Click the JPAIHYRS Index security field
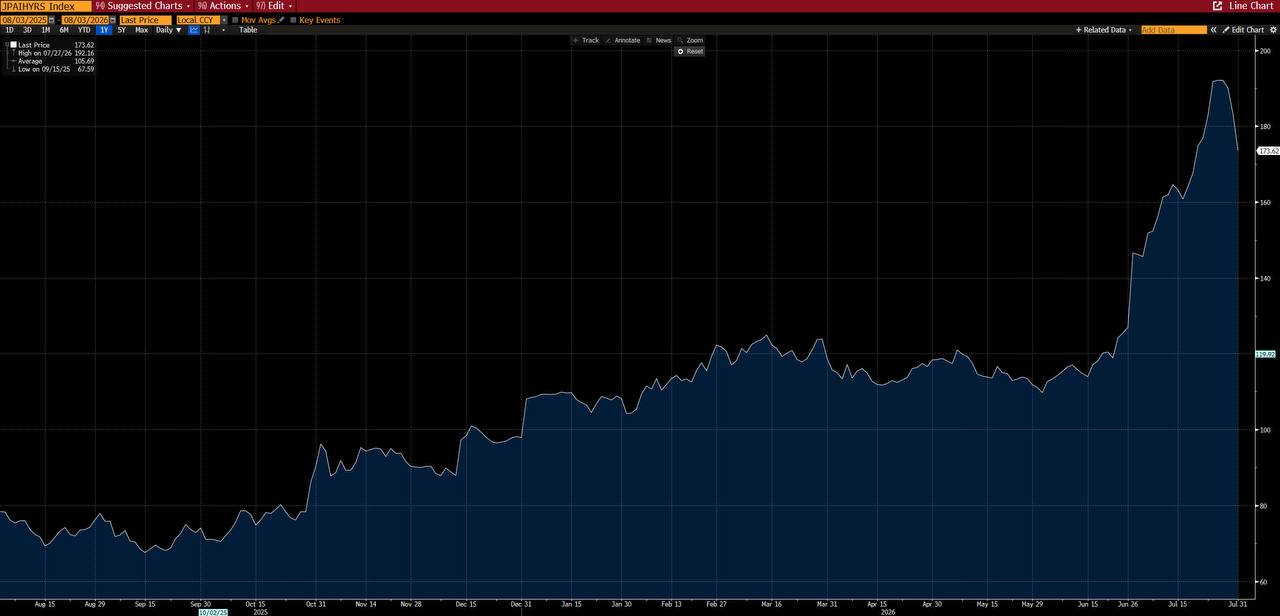 (x=46, y=6)
